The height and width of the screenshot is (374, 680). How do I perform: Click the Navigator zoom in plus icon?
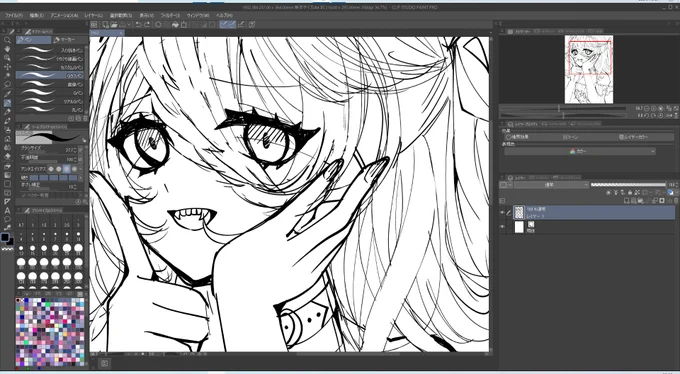tap(653, 108)
